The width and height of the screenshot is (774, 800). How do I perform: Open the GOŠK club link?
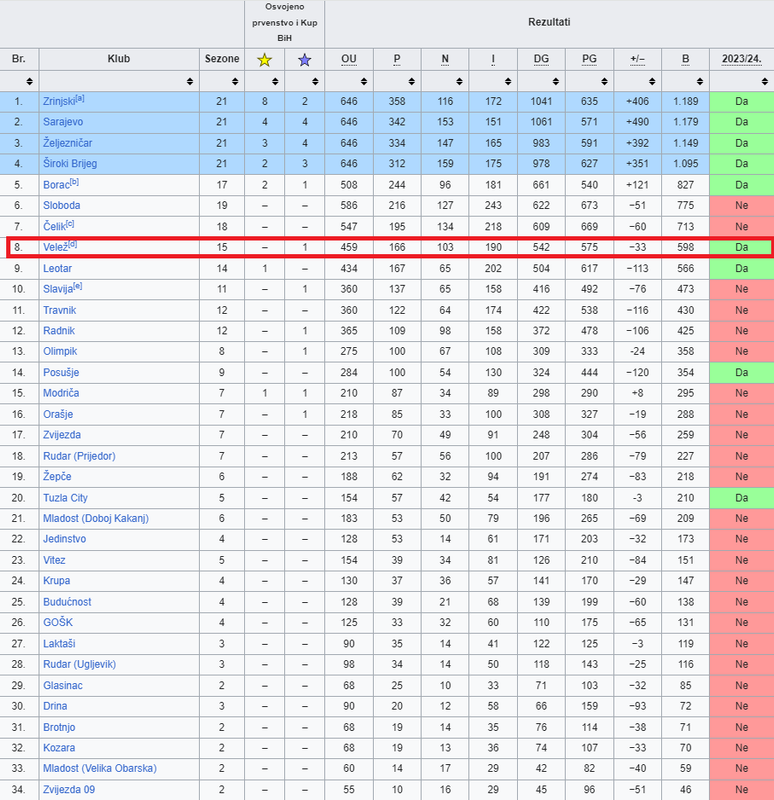(x=58, y=622)
